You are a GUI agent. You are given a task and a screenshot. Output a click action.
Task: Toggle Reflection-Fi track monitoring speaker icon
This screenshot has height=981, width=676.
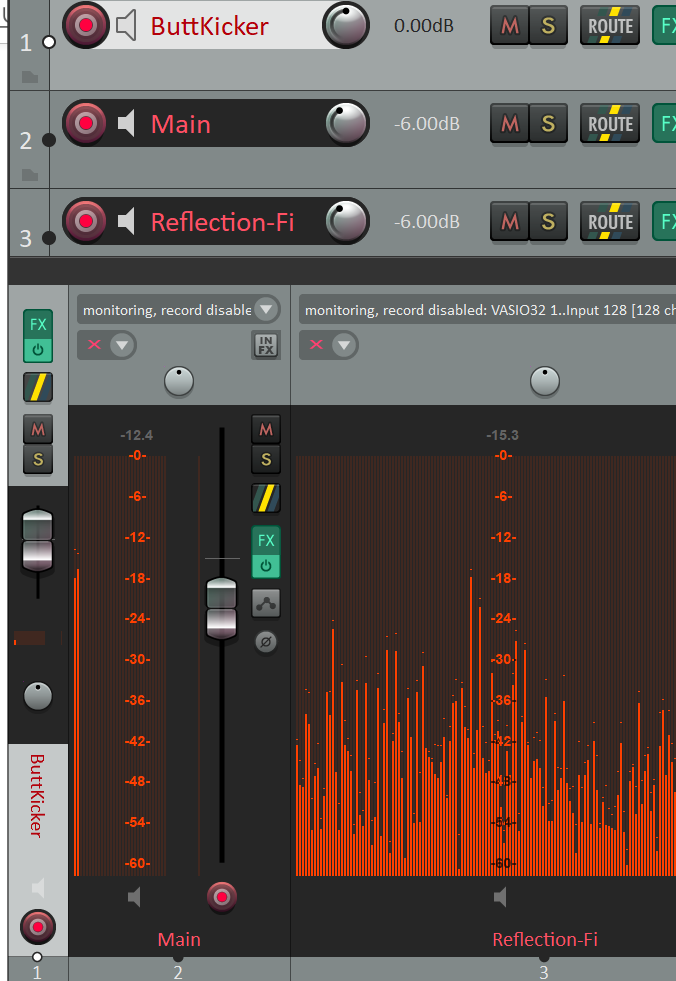coord(126,221)
